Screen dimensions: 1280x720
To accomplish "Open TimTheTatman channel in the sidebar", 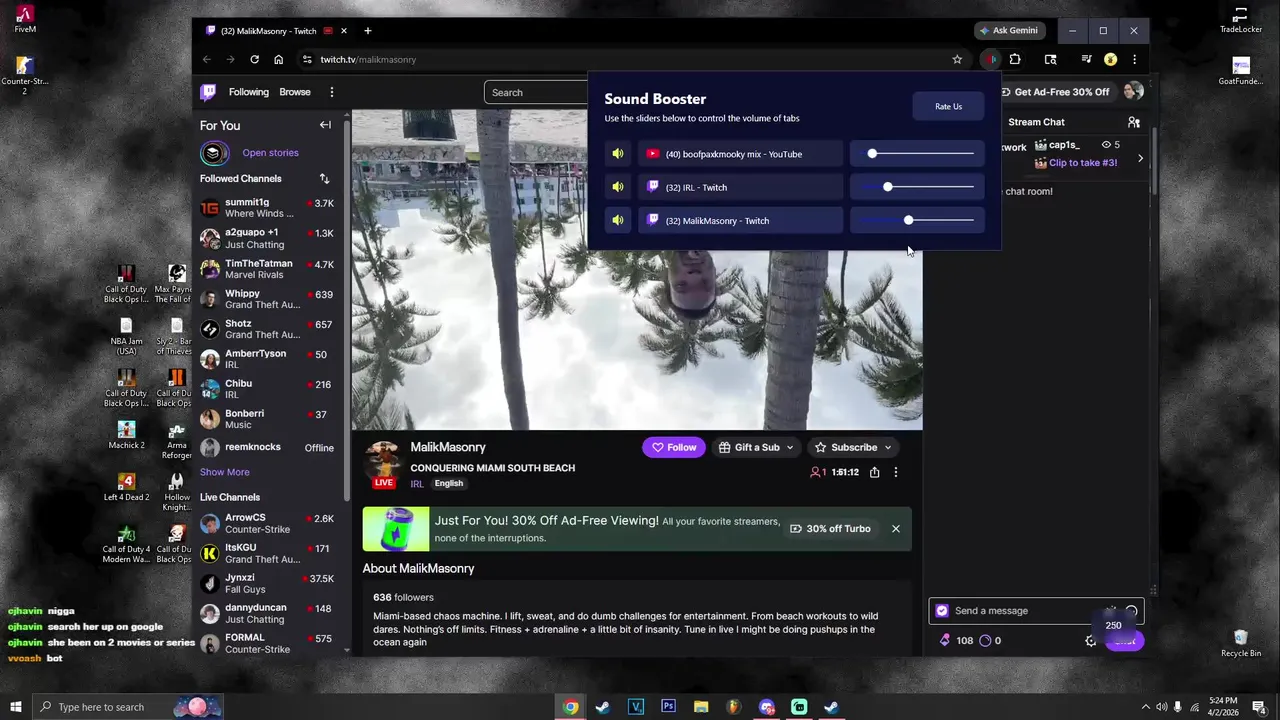I will (x=268, y=269).
